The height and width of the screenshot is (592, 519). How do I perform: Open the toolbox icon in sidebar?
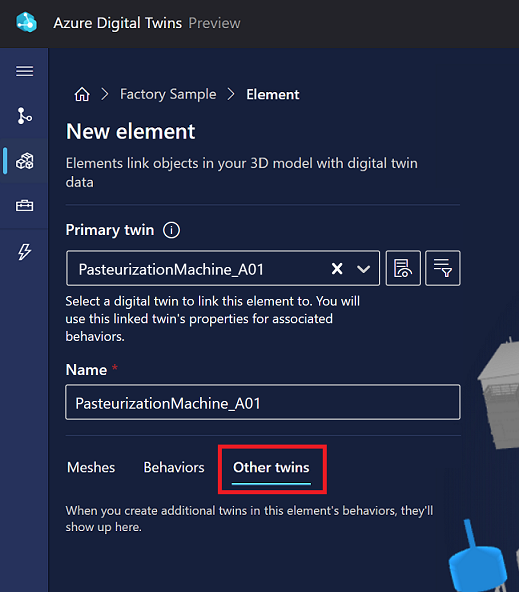[x=24, y=206]
